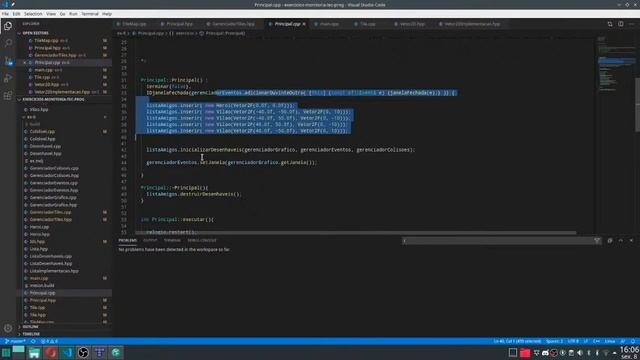Switch to the Vetor2D.hpp editor tab
Image resolution: width=640 pixels, height=360 pixels.
tap(412, 24)
